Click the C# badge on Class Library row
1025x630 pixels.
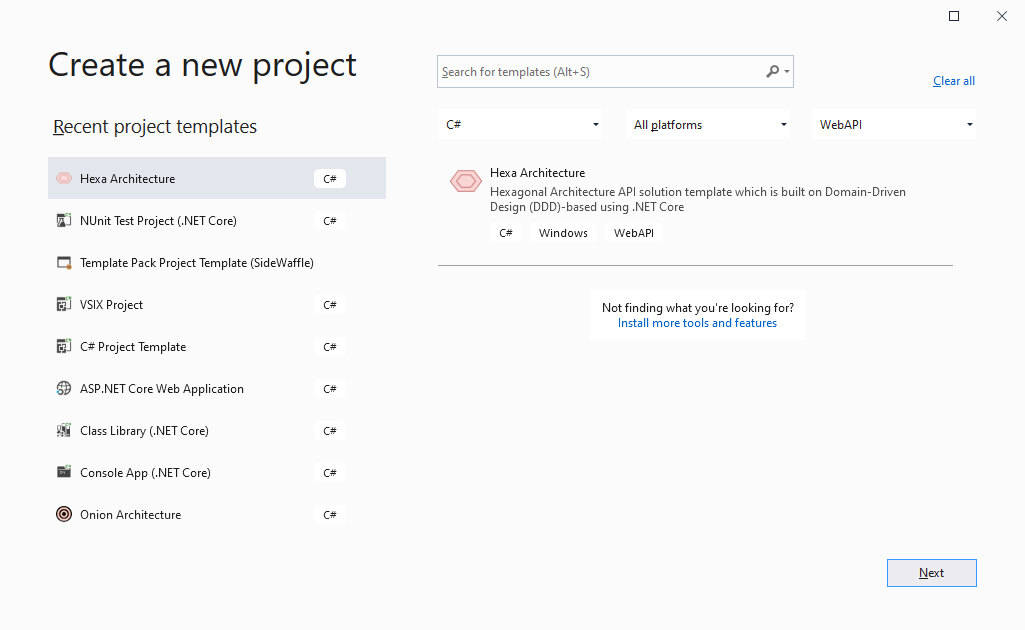(329, 431)
